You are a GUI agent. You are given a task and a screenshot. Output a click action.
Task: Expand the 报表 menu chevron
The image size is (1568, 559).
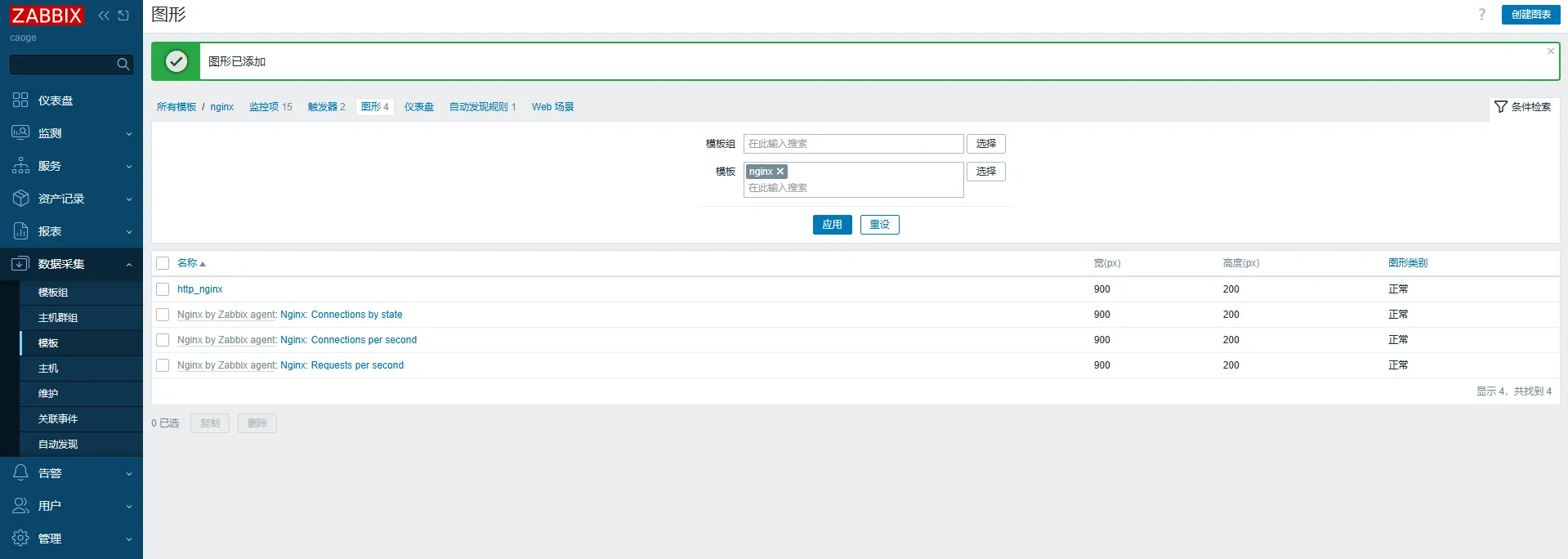(x=129, y=232)
